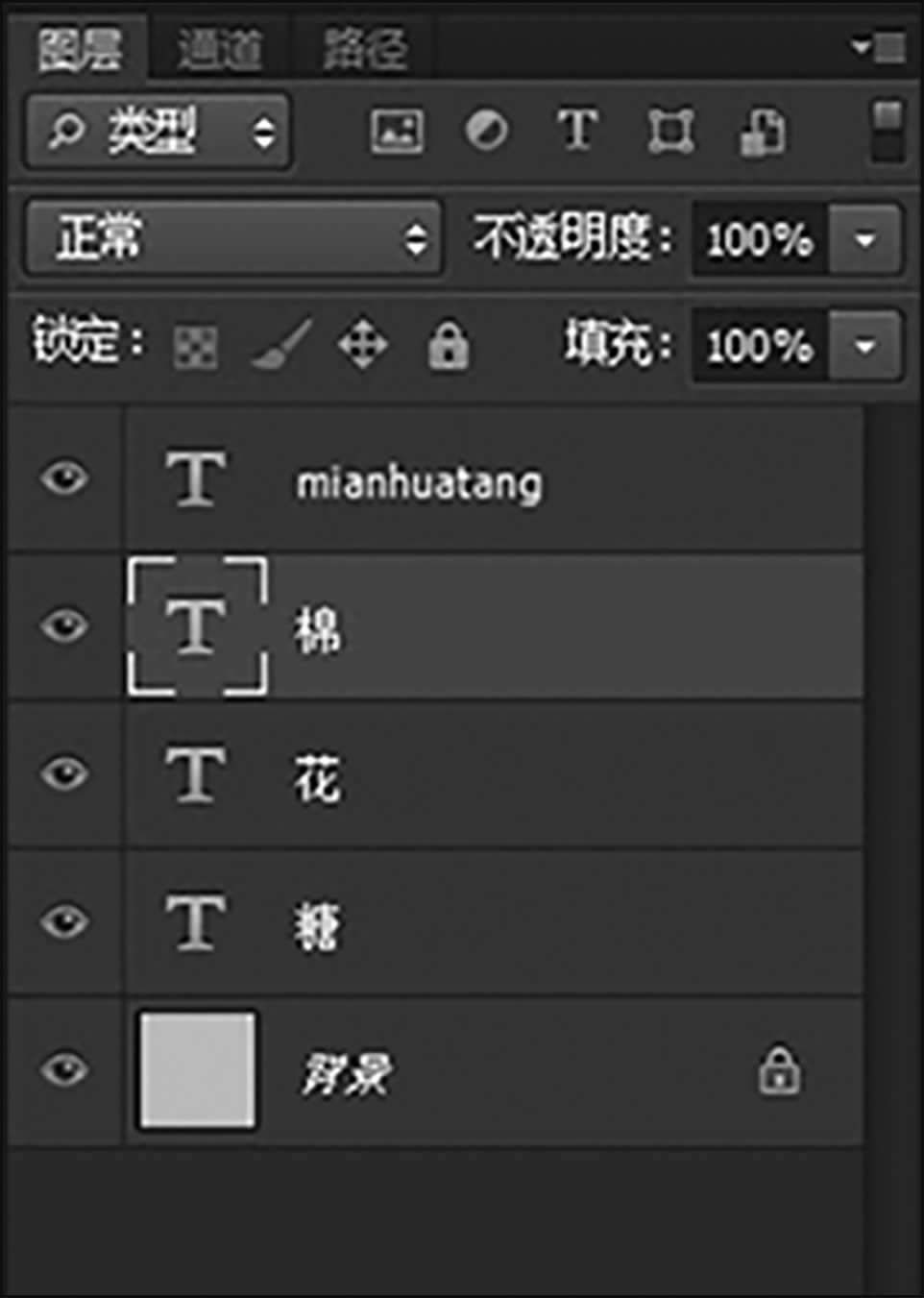Open the 类型 filter type dropdown

[x=158, y=131]
